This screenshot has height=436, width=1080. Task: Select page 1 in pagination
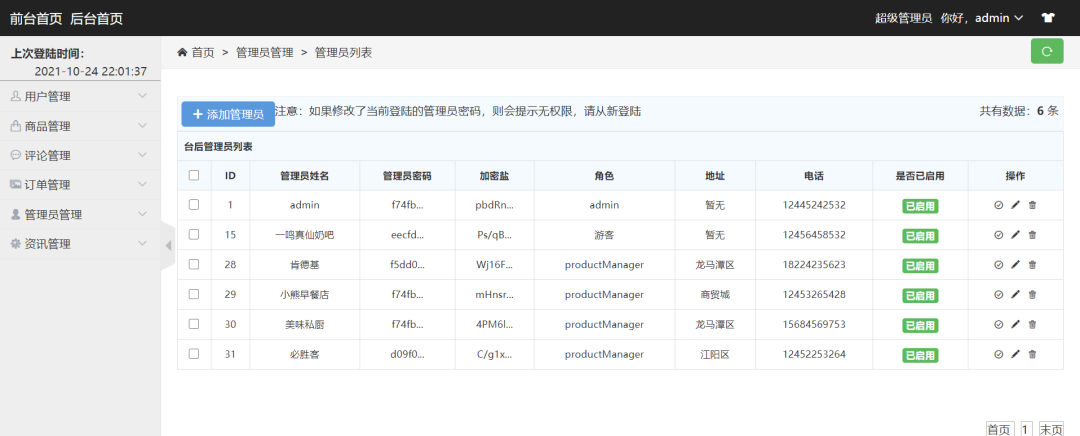point(1026,429)
